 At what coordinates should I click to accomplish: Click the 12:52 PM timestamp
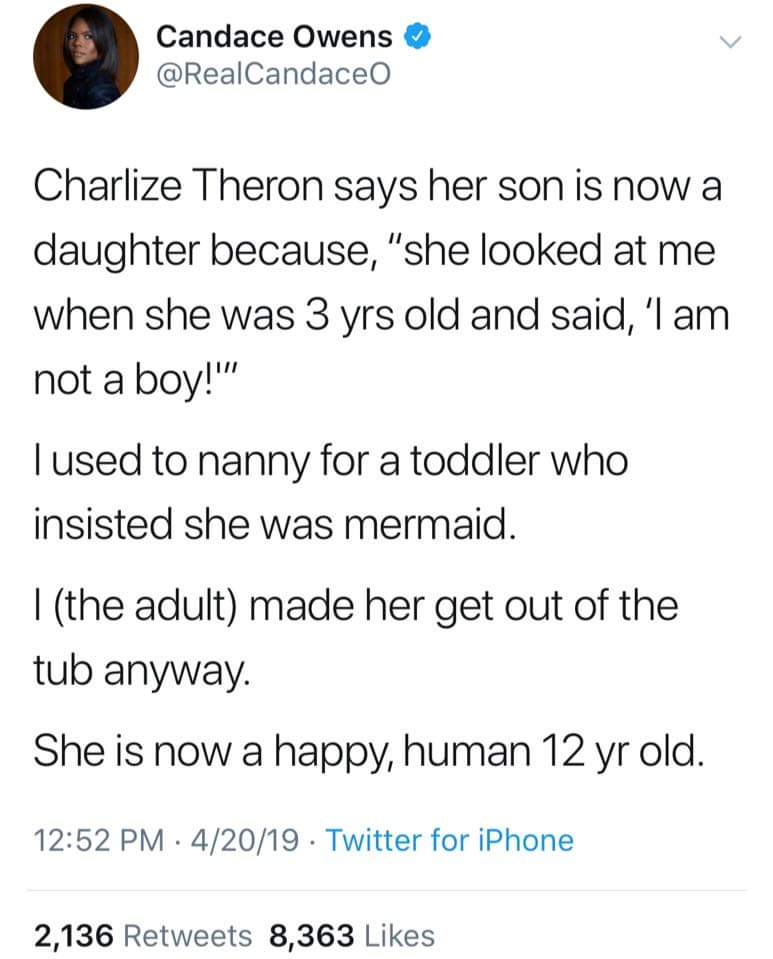(99, 840)
